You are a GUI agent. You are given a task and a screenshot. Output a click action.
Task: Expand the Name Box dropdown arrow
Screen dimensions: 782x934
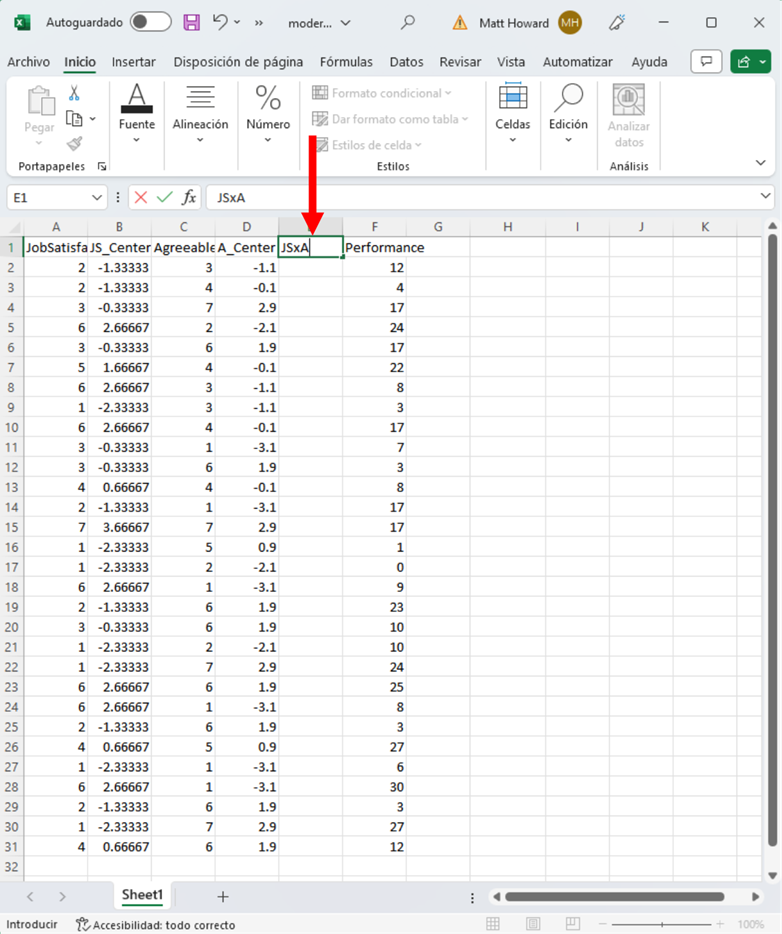[x=96, y=198]
